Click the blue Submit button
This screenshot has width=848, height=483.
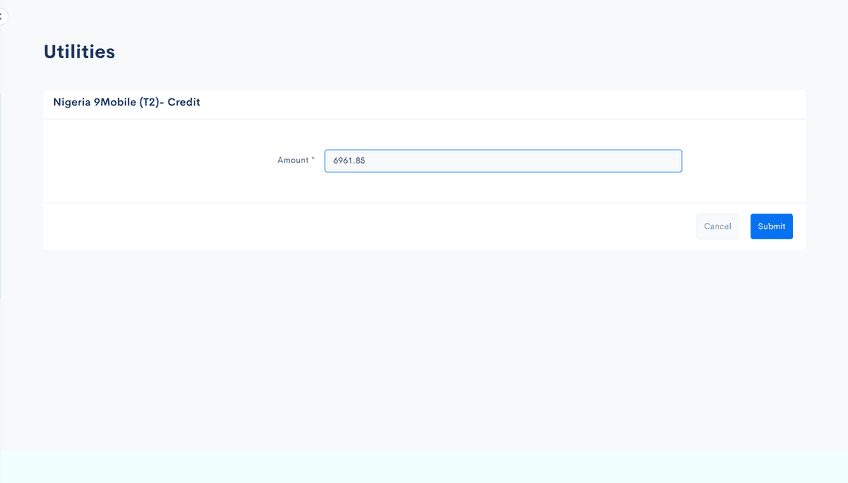(x=771, y=226)
